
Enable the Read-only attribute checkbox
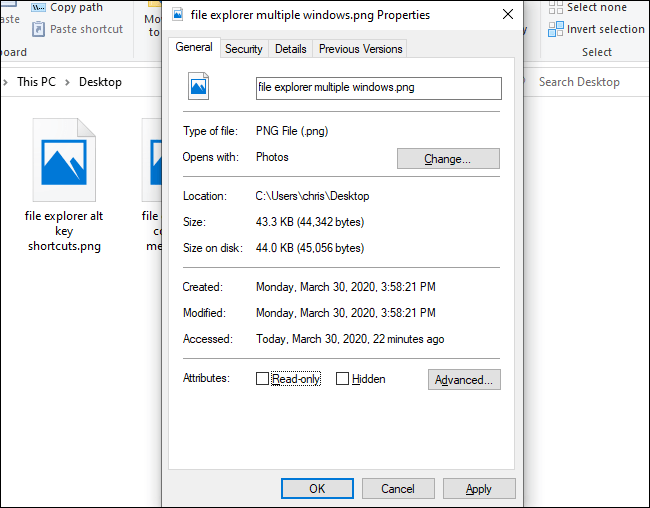pyautogui.click(x=263, y=379)
